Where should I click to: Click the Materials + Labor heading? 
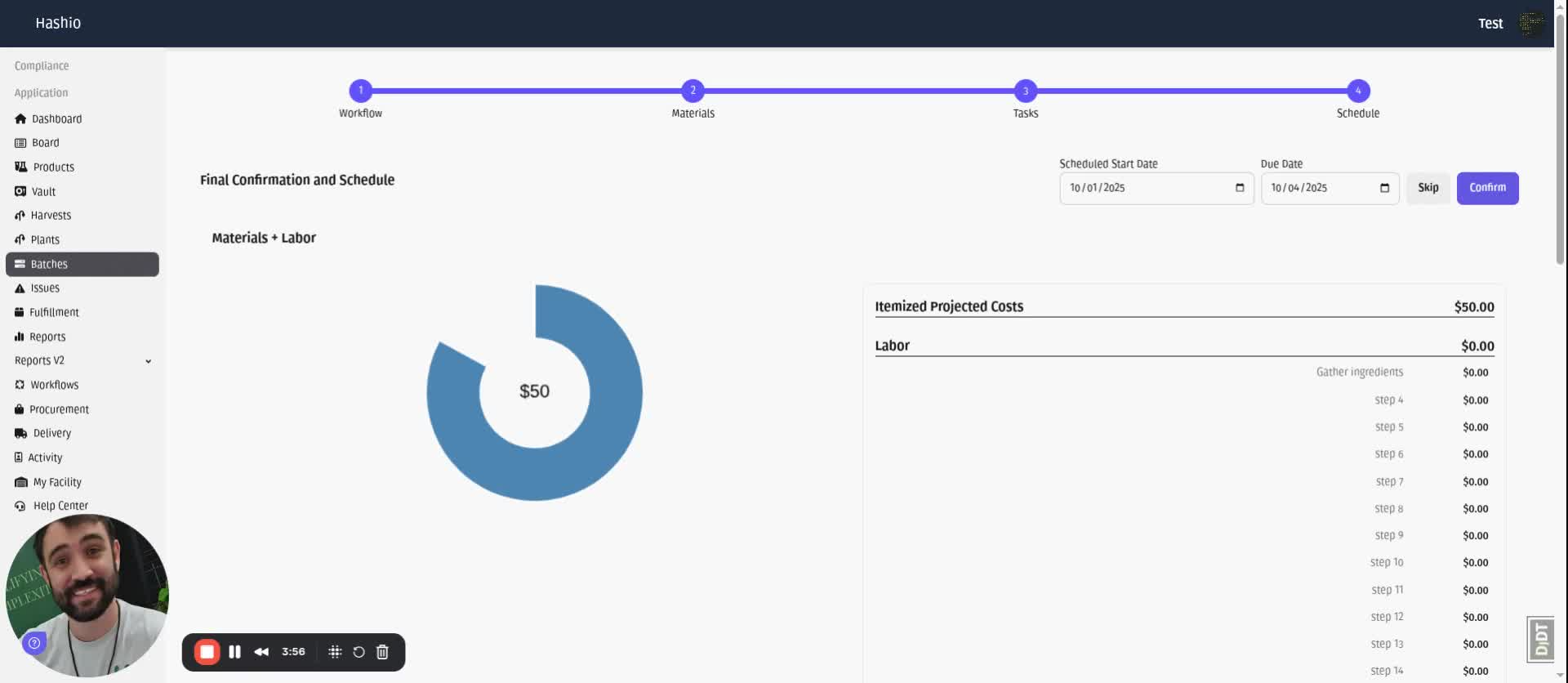264,238
